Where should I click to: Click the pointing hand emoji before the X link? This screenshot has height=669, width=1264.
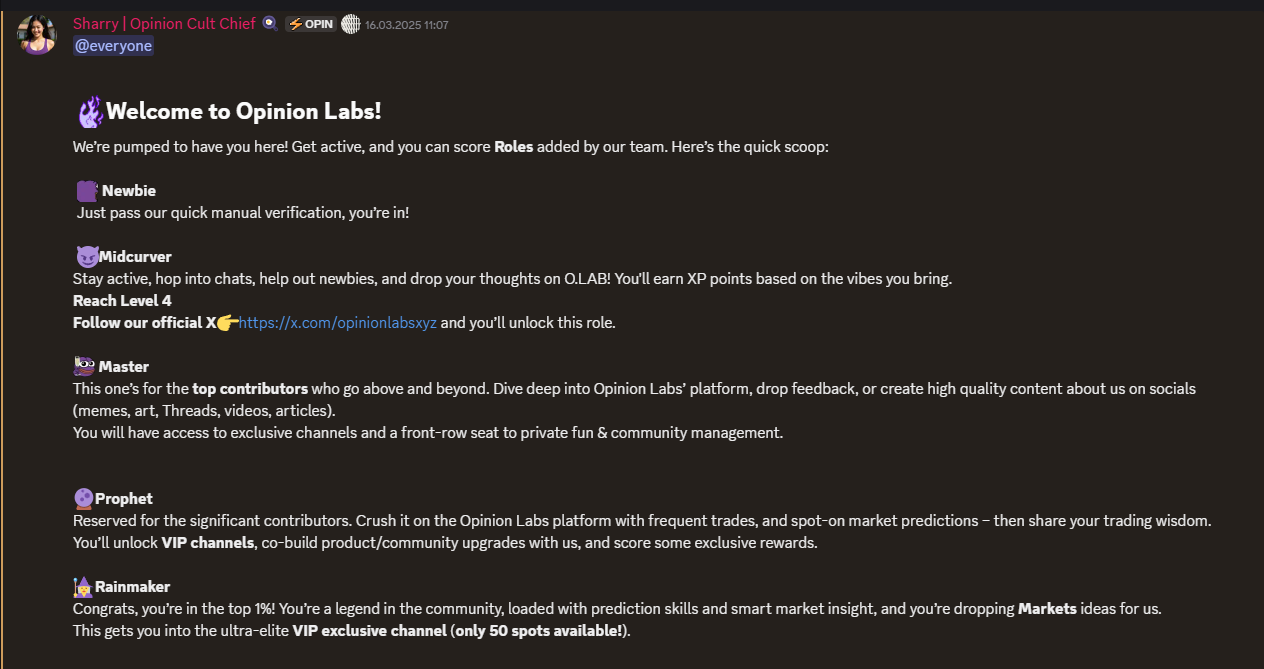[x=227, y=322]
